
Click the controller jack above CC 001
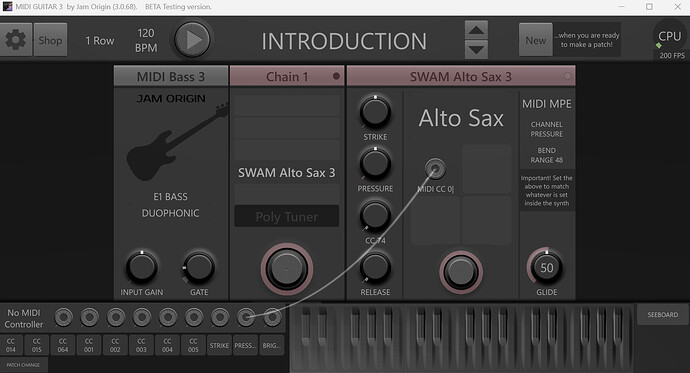click(x=89, y=317)
